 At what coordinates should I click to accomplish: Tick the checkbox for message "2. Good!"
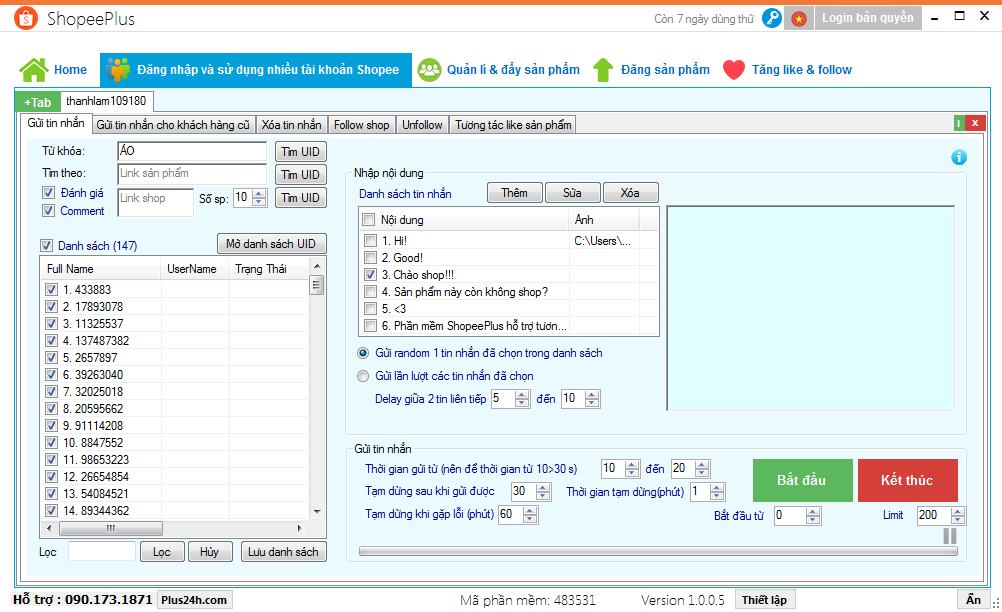pyautogui.click(x=370, y=257)
